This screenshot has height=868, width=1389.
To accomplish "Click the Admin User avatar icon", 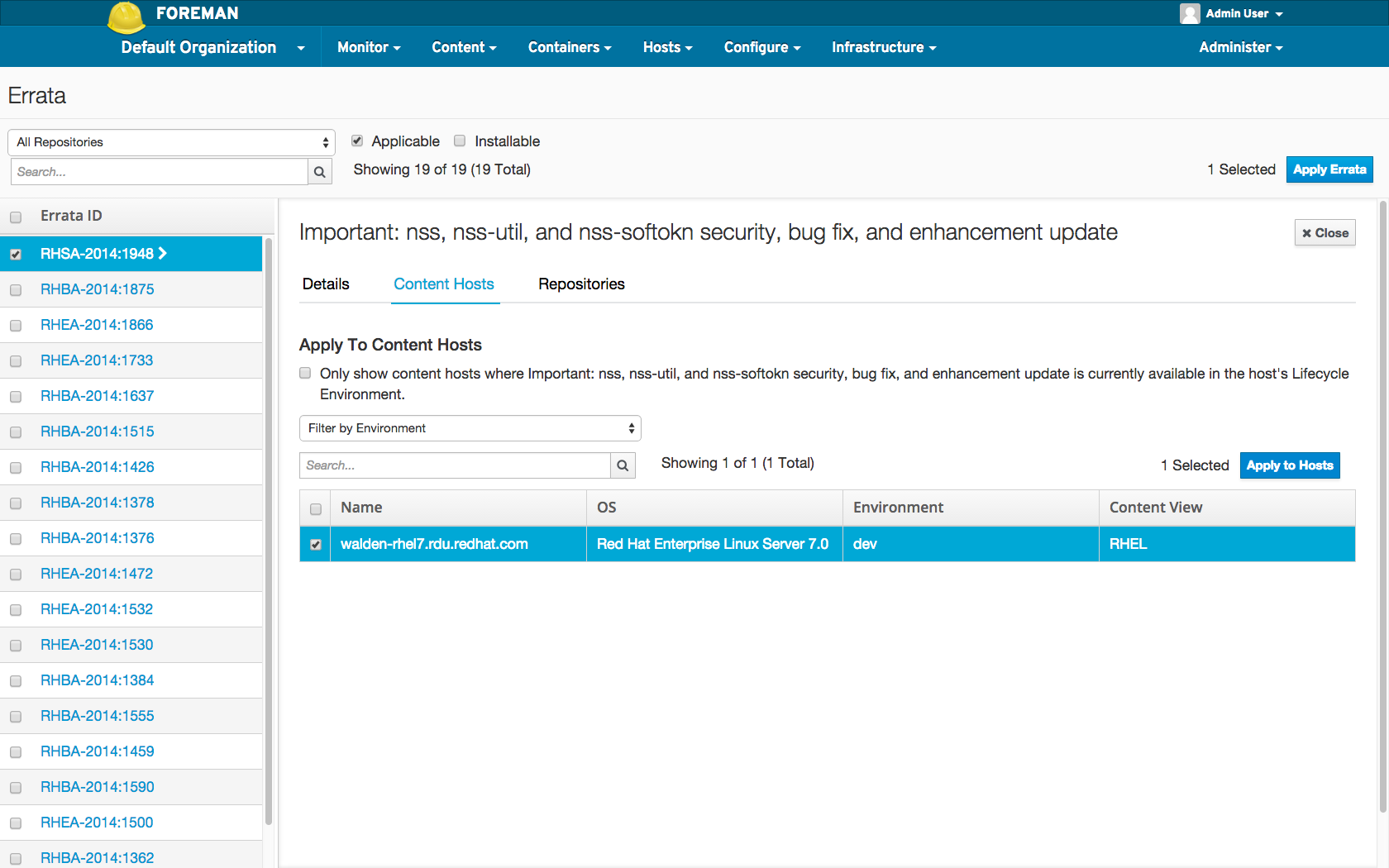I will 1190,13.
